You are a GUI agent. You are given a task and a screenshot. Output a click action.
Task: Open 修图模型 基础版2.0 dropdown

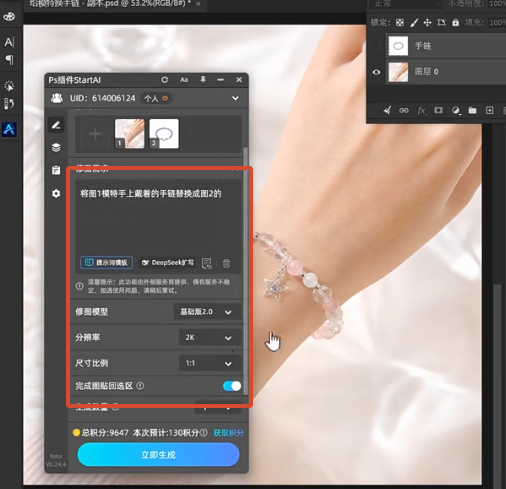point(207,312)
